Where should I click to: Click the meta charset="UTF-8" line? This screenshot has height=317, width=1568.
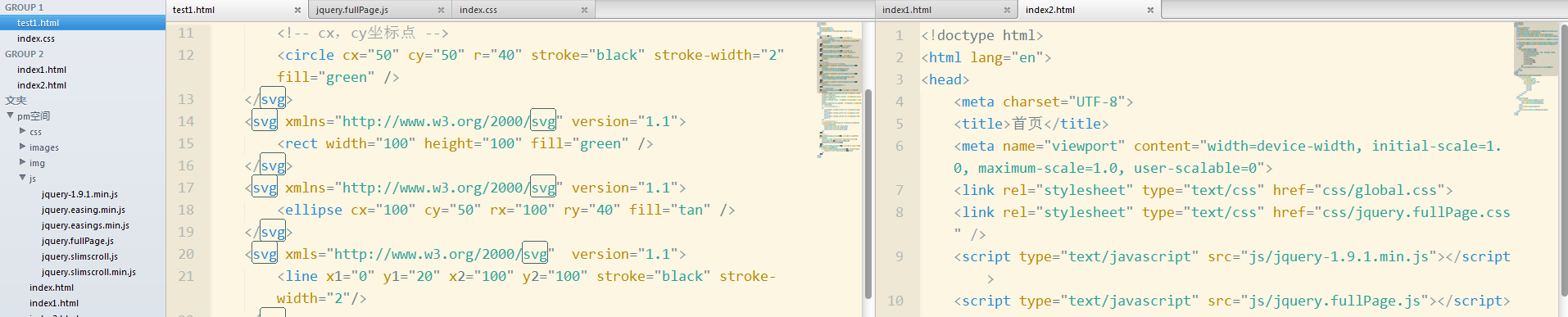tap(1044, 102)
